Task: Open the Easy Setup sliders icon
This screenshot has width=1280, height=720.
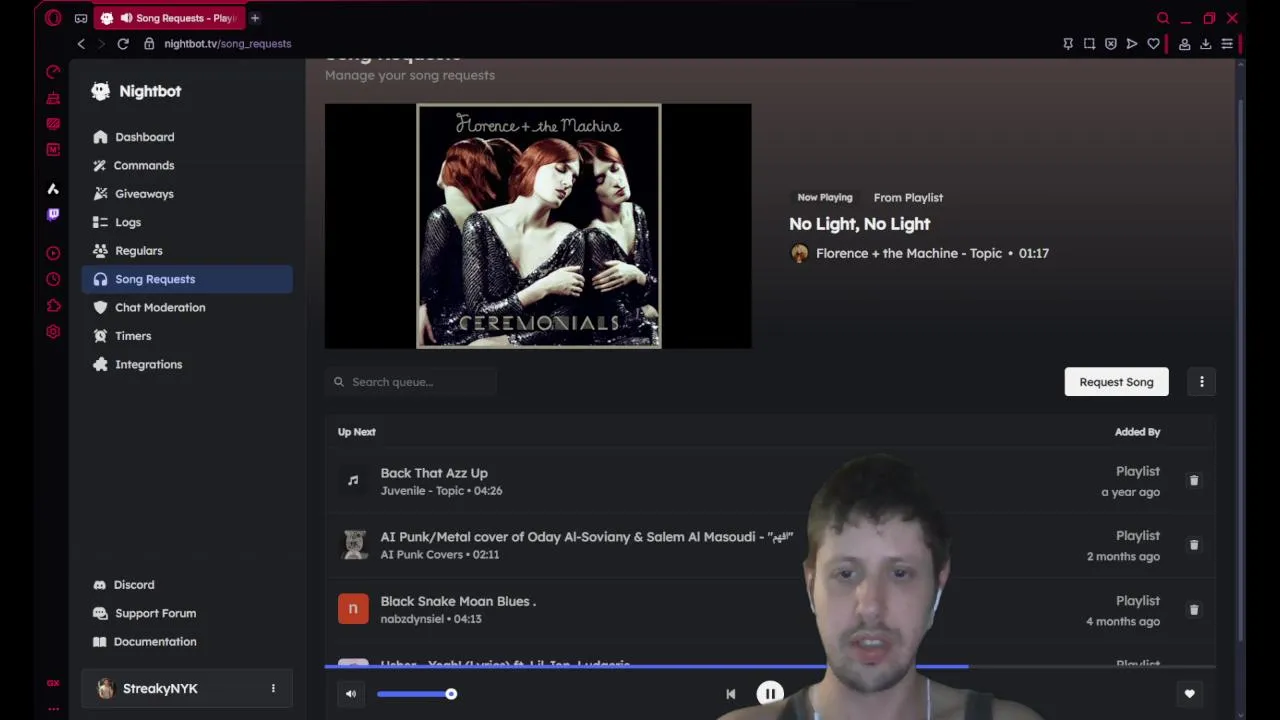Action: pyautogui.click(x=1227, y=44)
